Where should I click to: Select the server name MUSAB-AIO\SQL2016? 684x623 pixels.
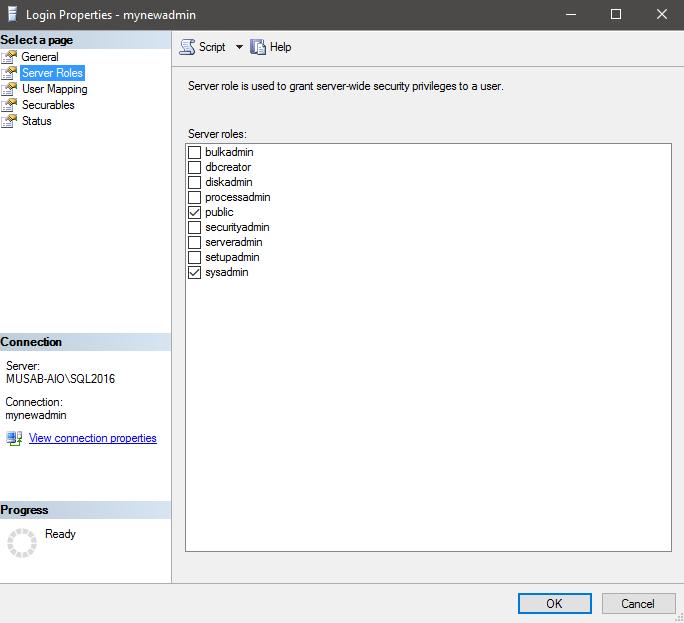tap(60, 379)
